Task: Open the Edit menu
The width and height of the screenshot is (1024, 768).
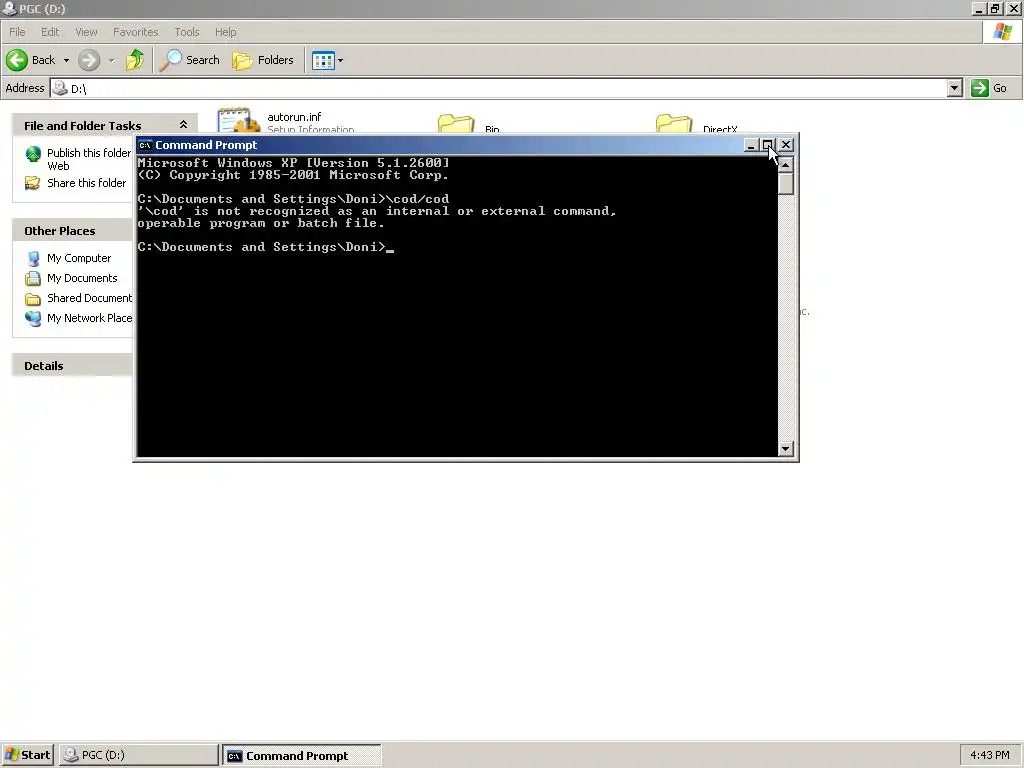Action: coord(50,32)
